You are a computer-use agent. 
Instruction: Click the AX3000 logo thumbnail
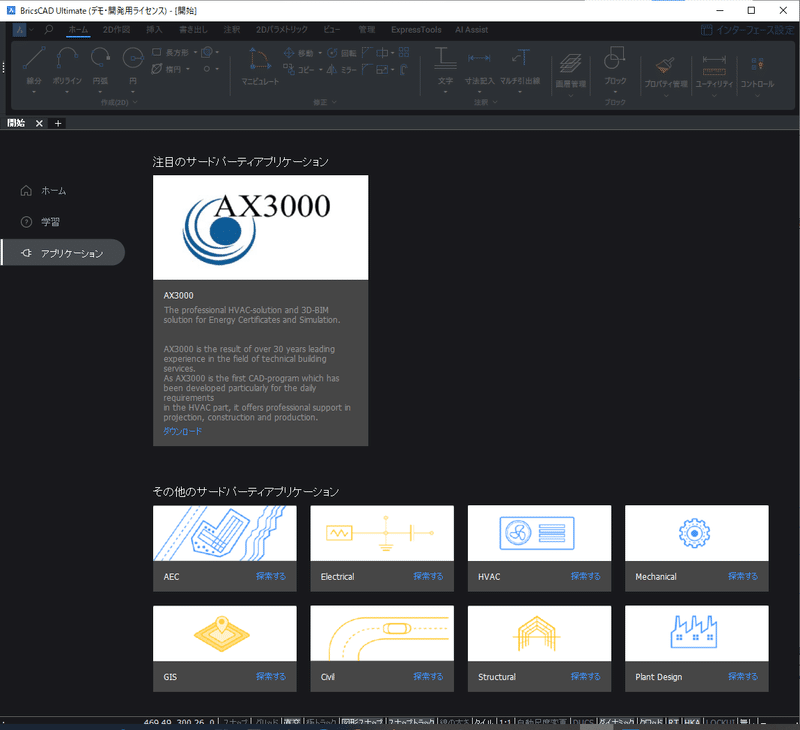[260, 228]
